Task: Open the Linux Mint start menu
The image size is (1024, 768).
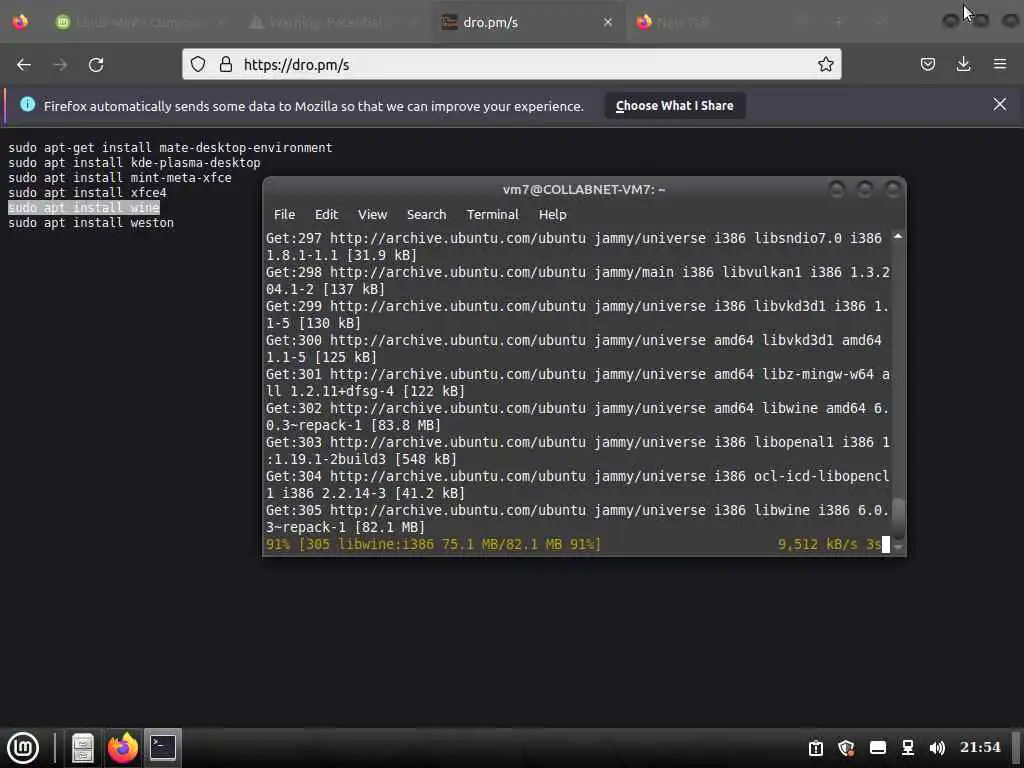Action: [x=23, y=748]
